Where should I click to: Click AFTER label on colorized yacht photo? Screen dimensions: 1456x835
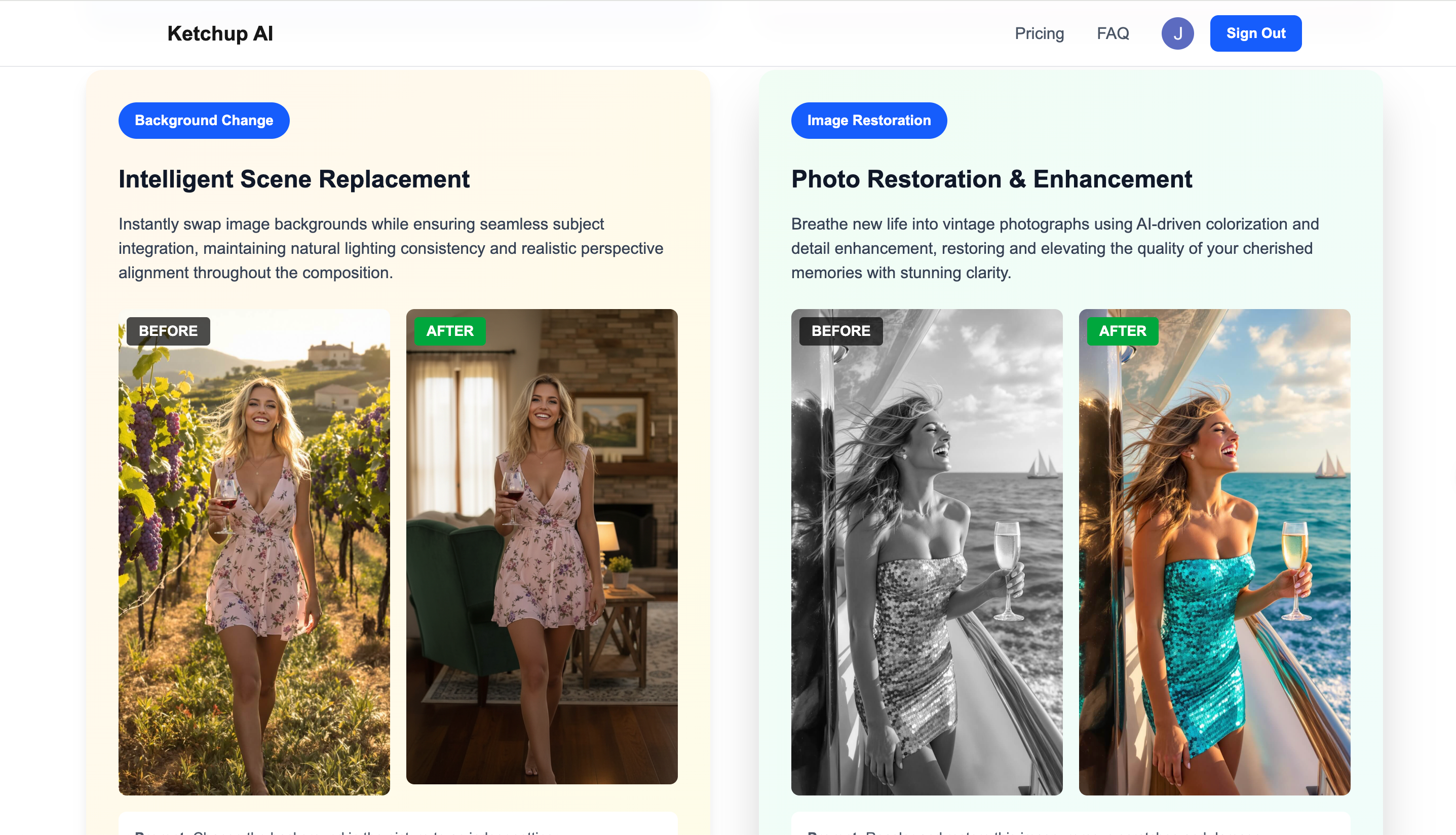coord(1122,331)
